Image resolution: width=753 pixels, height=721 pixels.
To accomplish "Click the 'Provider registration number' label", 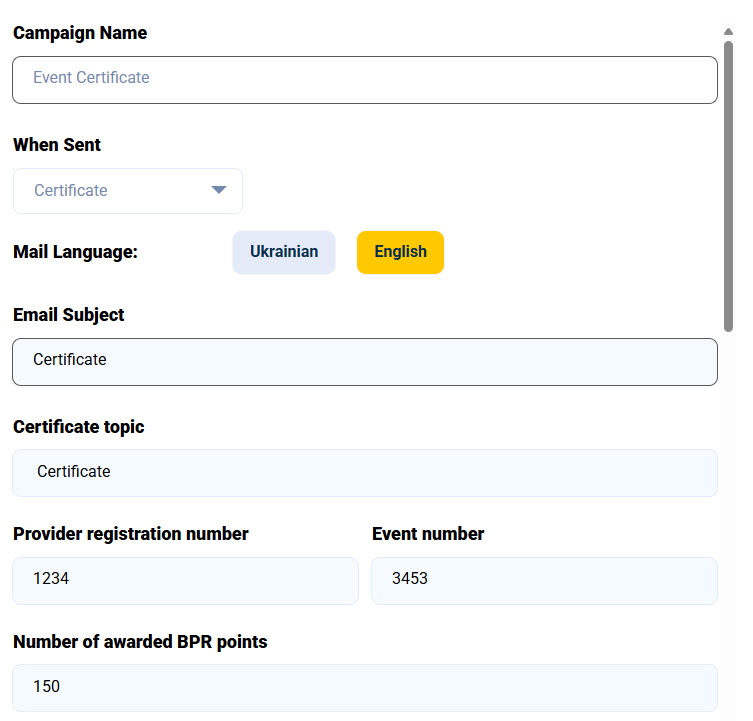I will 131,534.
